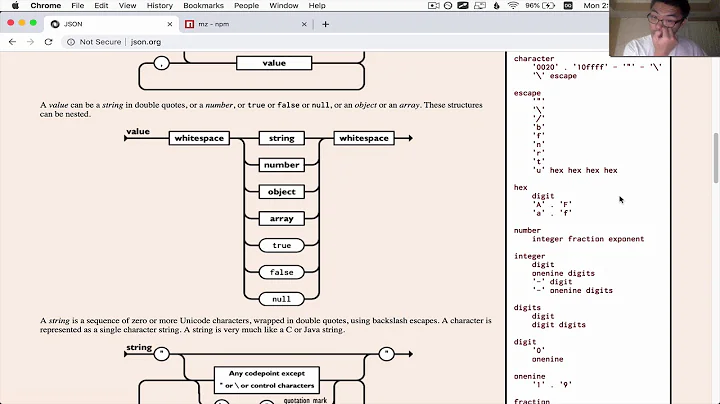Click 'Any codepoint except' box in string diagram
This screenshot has height=404, width=720.
[x=267, y=380]
